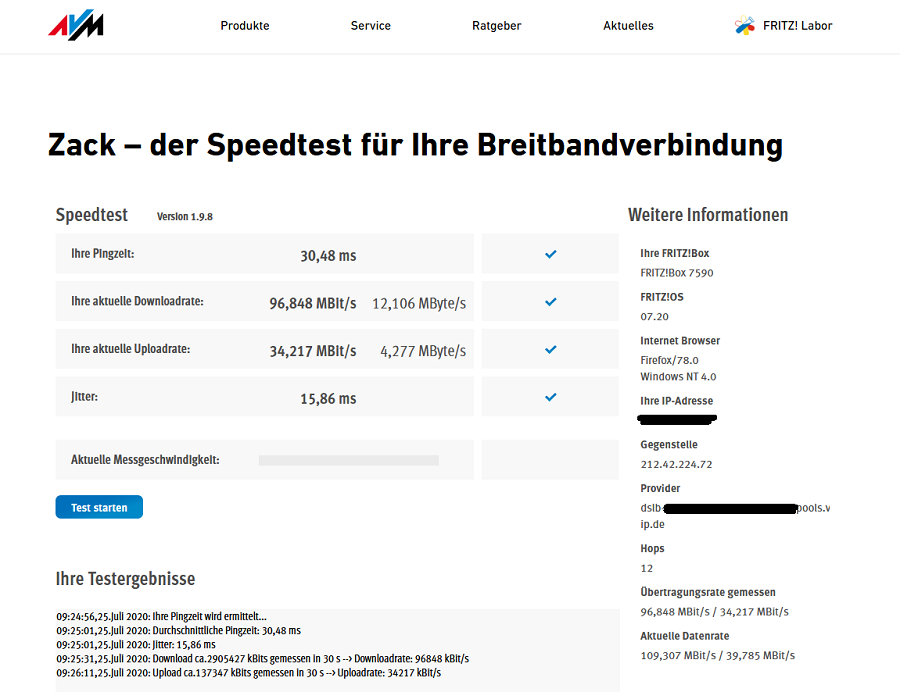900x692 pixels.
Task: Click the AVM logo in the header
Action: click(x=75, y=24)
